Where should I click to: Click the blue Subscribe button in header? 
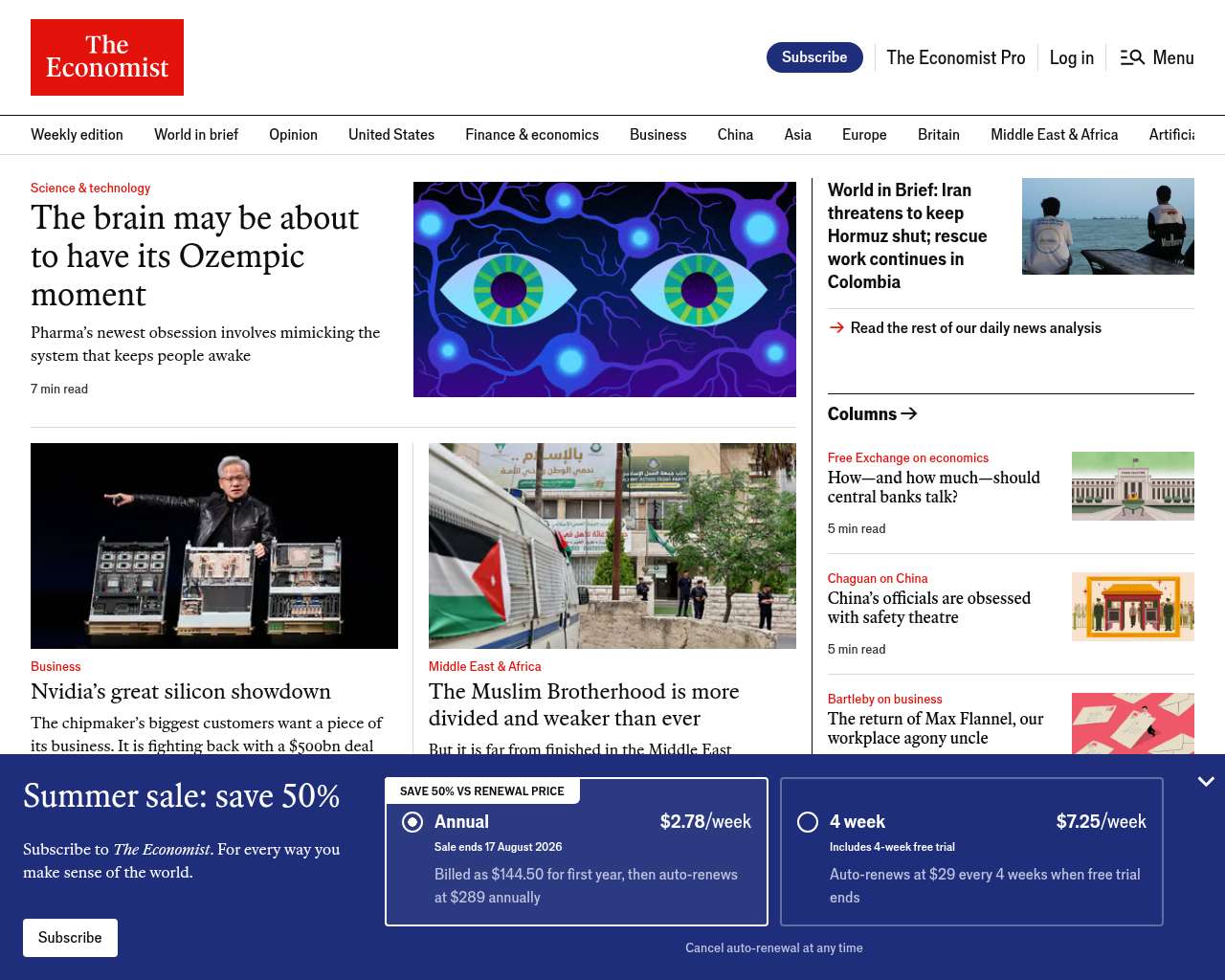pyautogui.click(x=814, y=57)
